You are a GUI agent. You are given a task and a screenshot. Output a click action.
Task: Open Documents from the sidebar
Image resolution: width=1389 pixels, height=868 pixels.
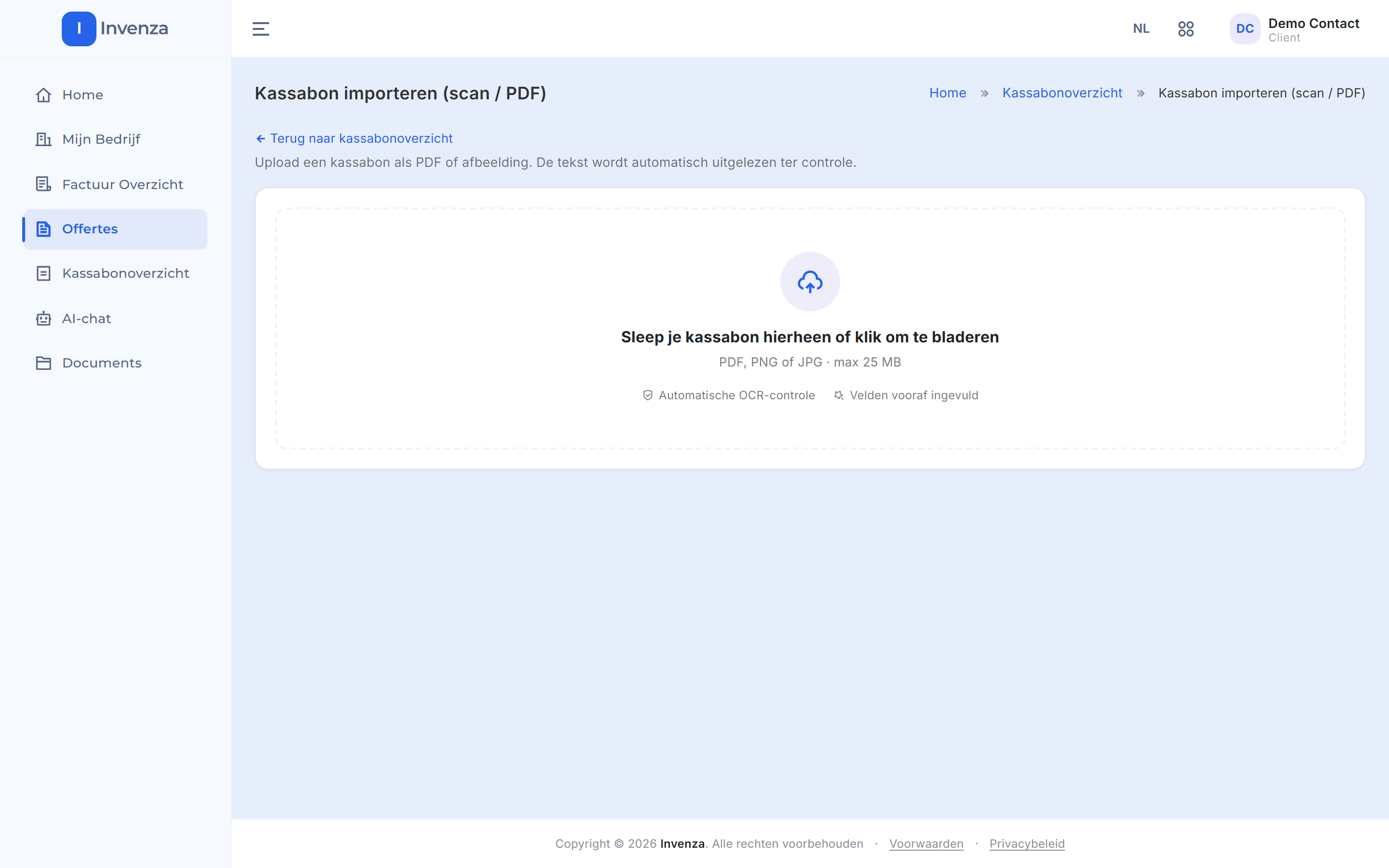115,363
